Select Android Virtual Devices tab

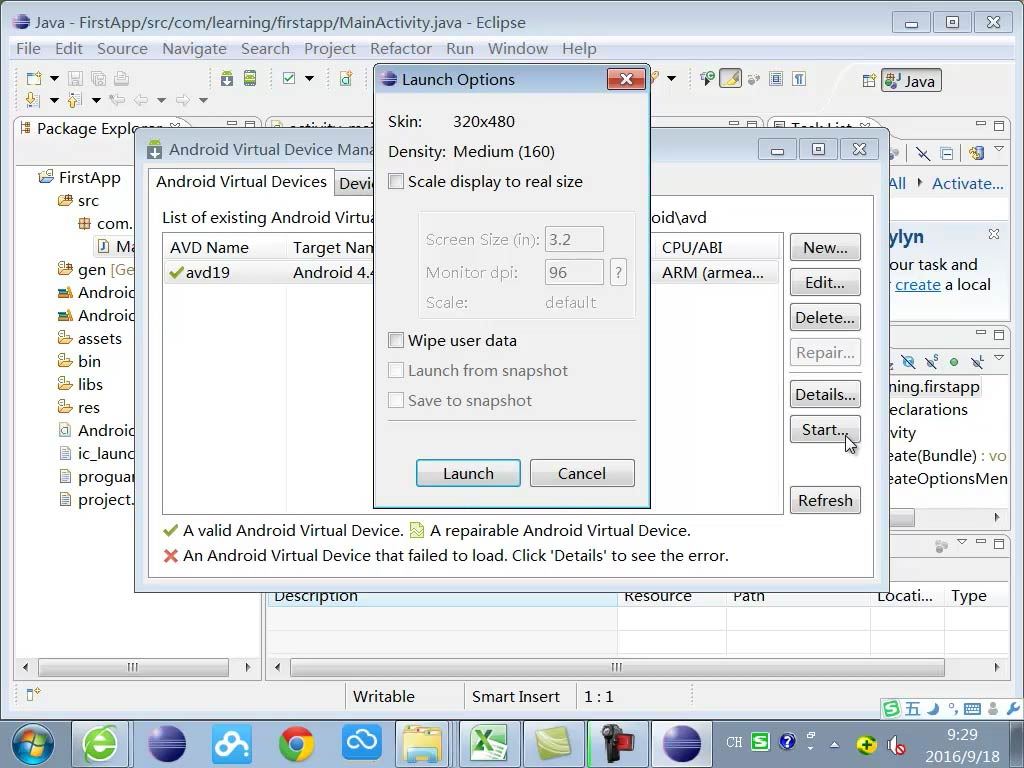[x=241, y=182]
